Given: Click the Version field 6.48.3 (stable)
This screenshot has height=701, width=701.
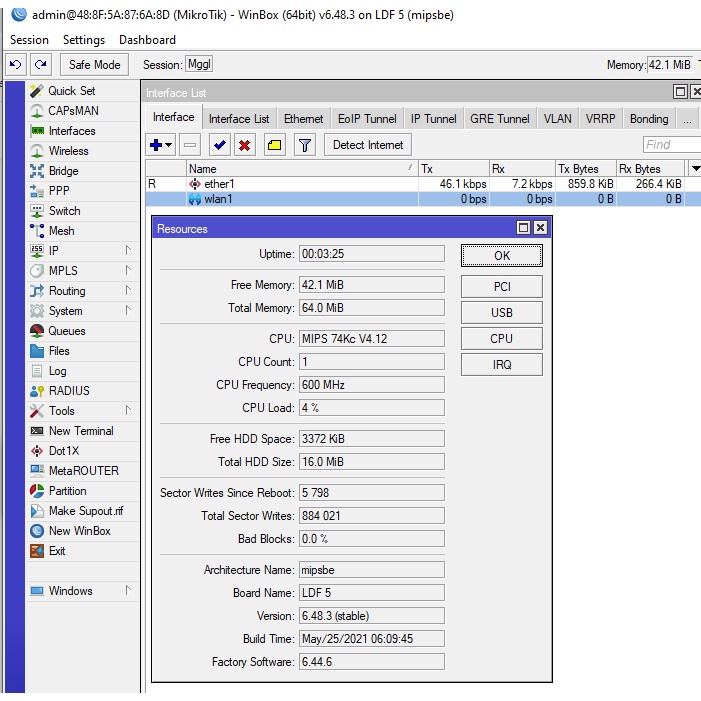Looking at the screenshot, I should pyautogui.click(x=372, y=616).
